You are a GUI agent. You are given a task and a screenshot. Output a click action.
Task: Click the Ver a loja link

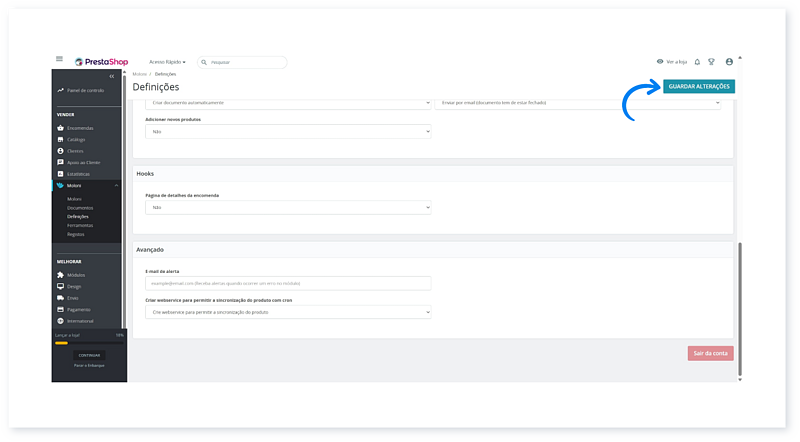674,62
